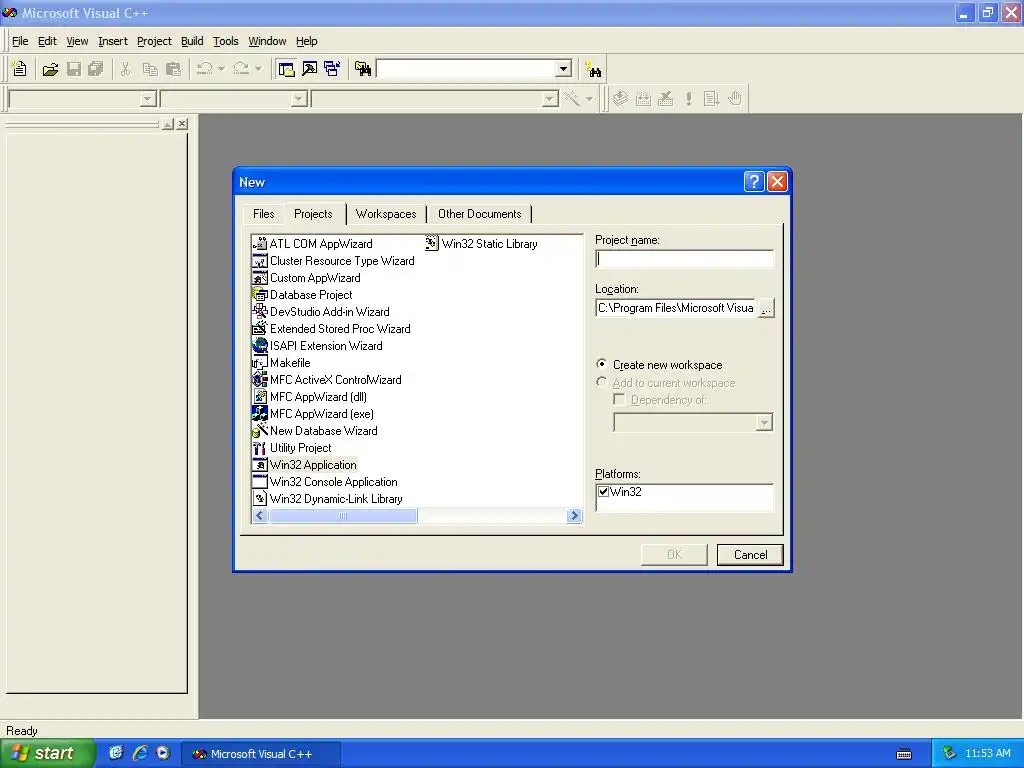Open the Window List toolbar icon
1024x768 pixels.
point(332,69)
